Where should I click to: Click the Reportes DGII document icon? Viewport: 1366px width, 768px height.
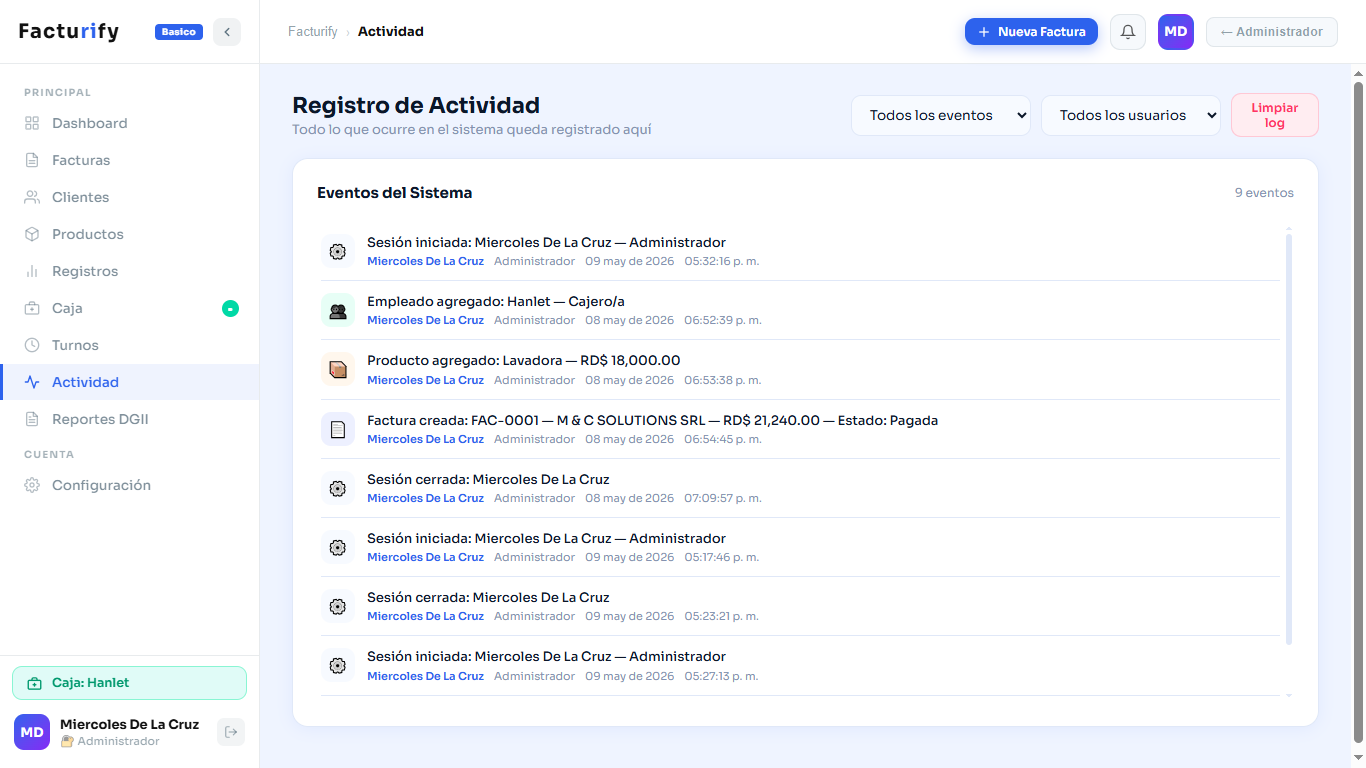pos(32,419)
